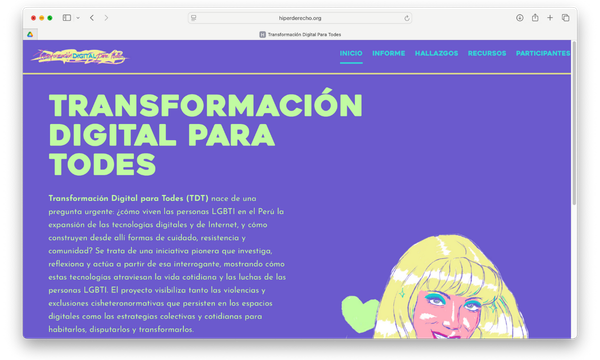600x360 pixels.
Task: Add a new tab with plus icon
Action: pyautogui.click(x=550, y=18)
